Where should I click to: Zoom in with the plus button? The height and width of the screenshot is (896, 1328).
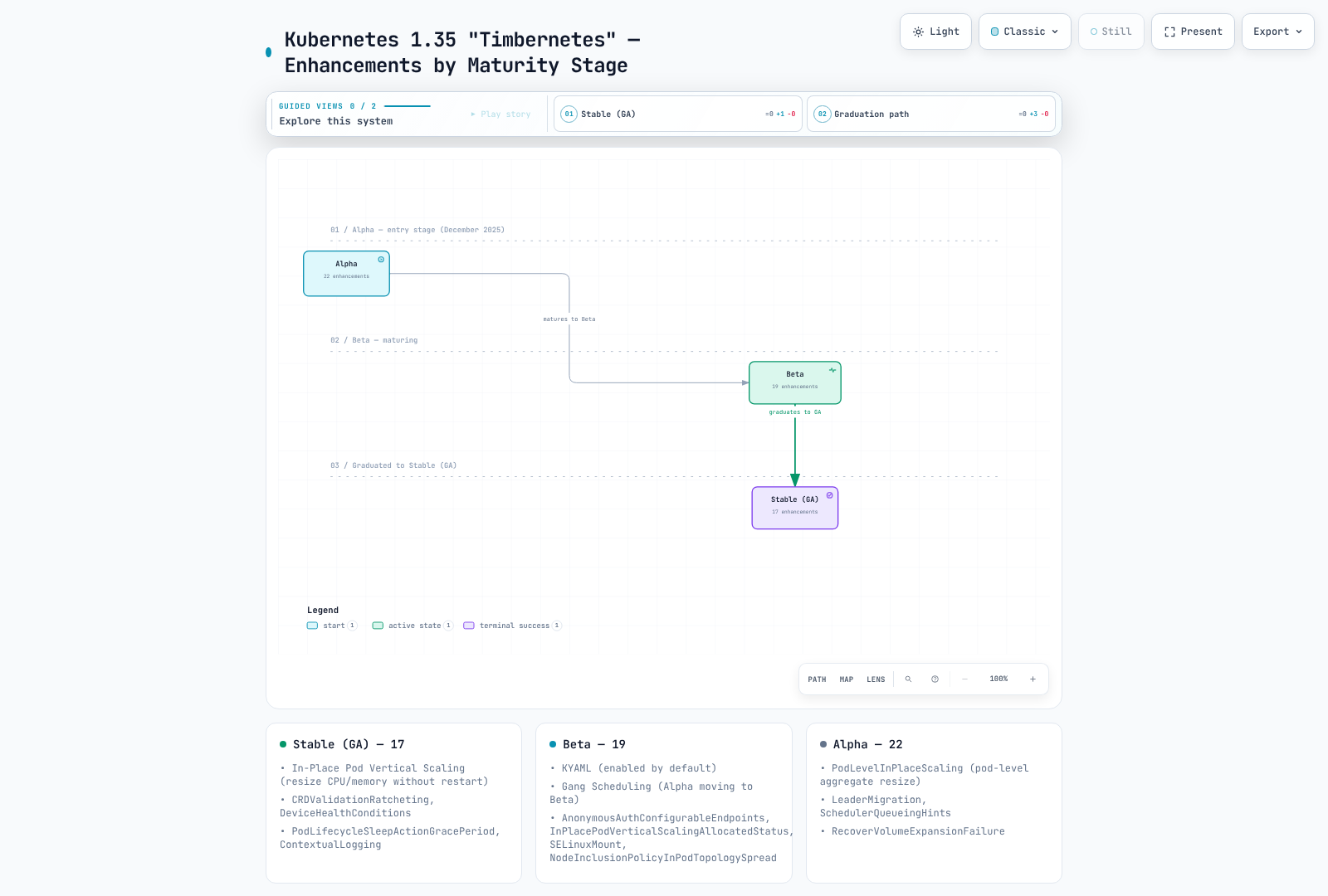coord(1033,679)
